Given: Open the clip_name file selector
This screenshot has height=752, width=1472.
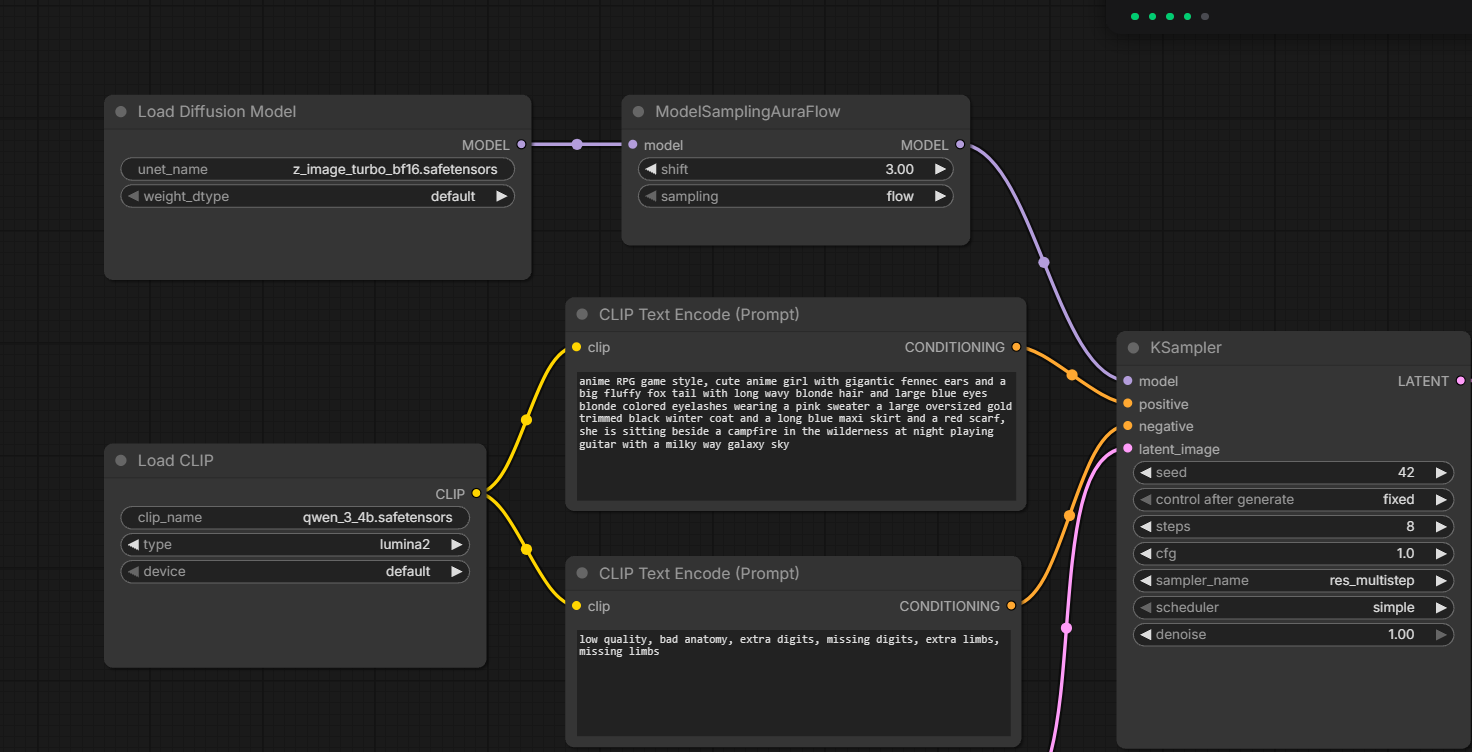Looking at the screenshot, I should [295, 517].
